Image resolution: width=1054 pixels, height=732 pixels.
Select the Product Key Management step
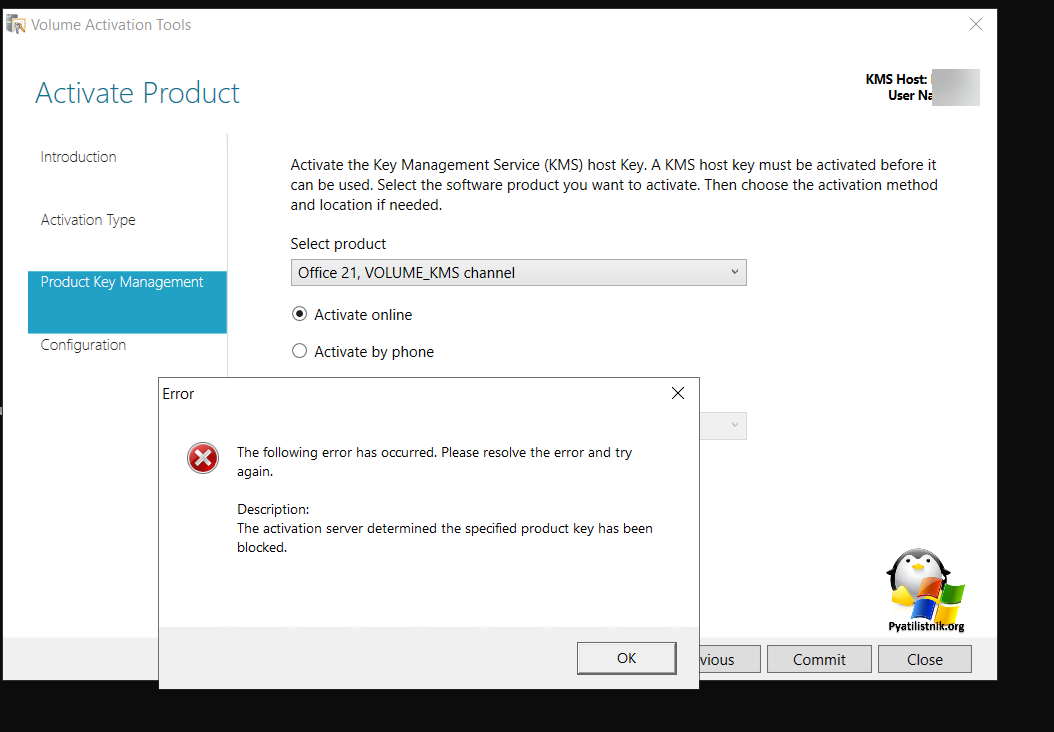point(127,302)
